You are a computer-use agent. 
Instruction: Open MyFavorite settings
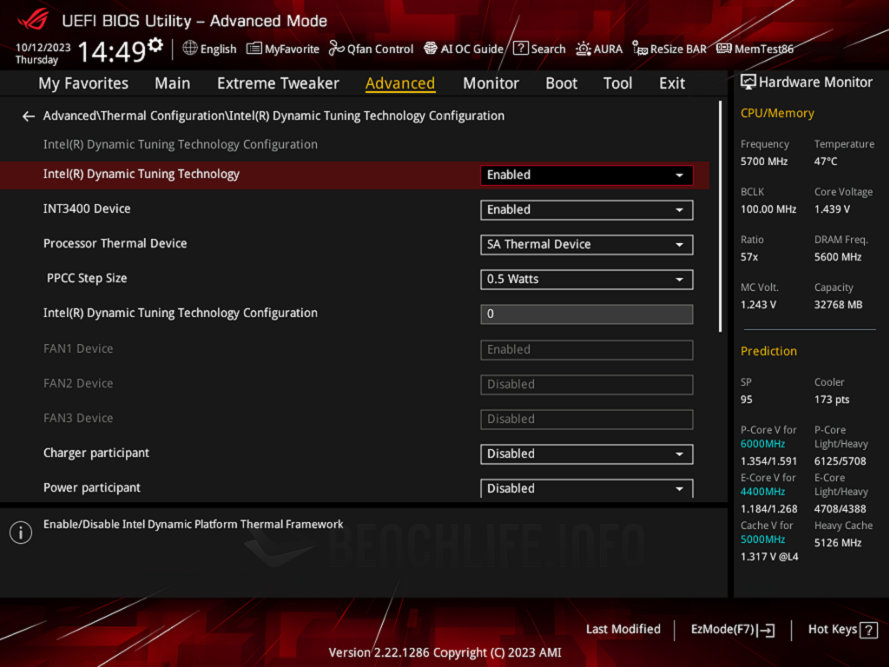[283, 48]
